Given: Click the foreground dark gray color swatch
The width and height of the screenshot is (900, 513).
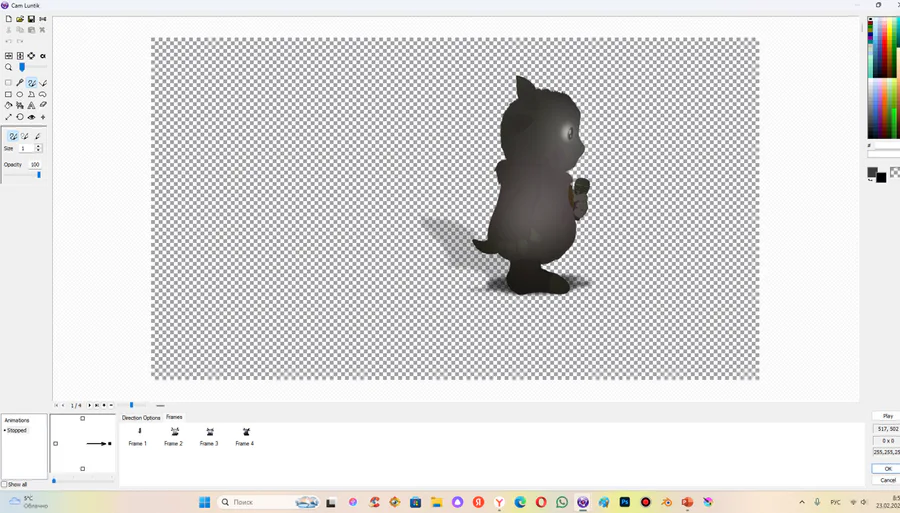Looking at the screenshot, I should [x=872, y=172].
